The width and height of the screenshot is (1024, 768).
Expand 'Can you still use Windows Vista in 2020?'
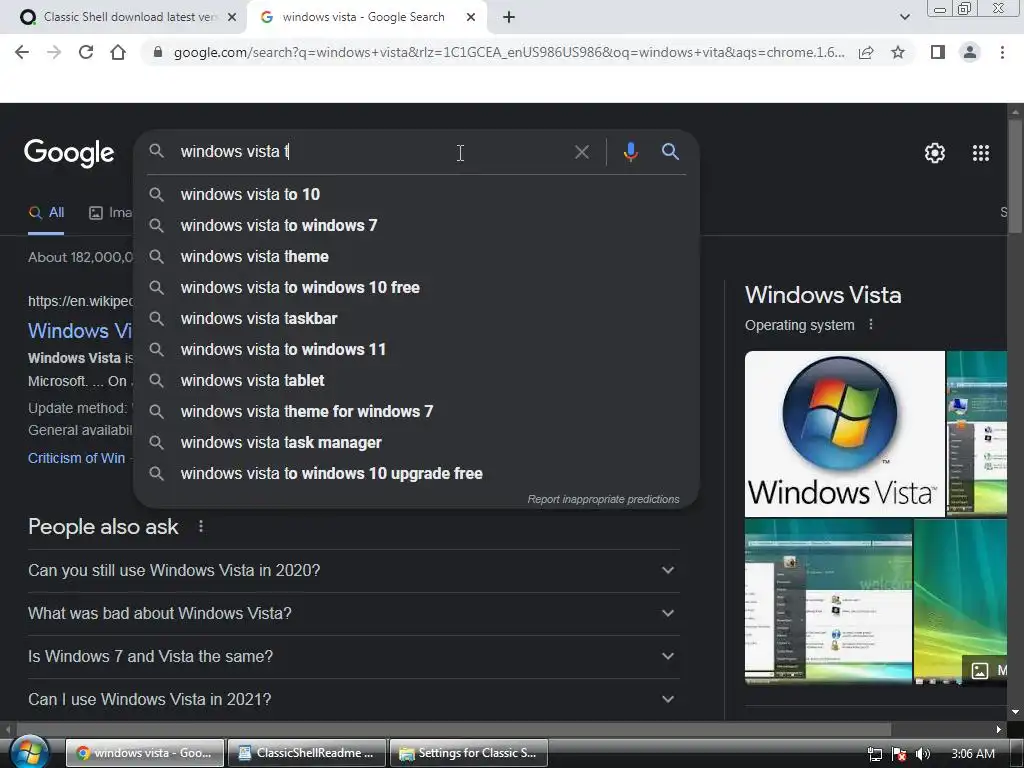tap(354, 570)
